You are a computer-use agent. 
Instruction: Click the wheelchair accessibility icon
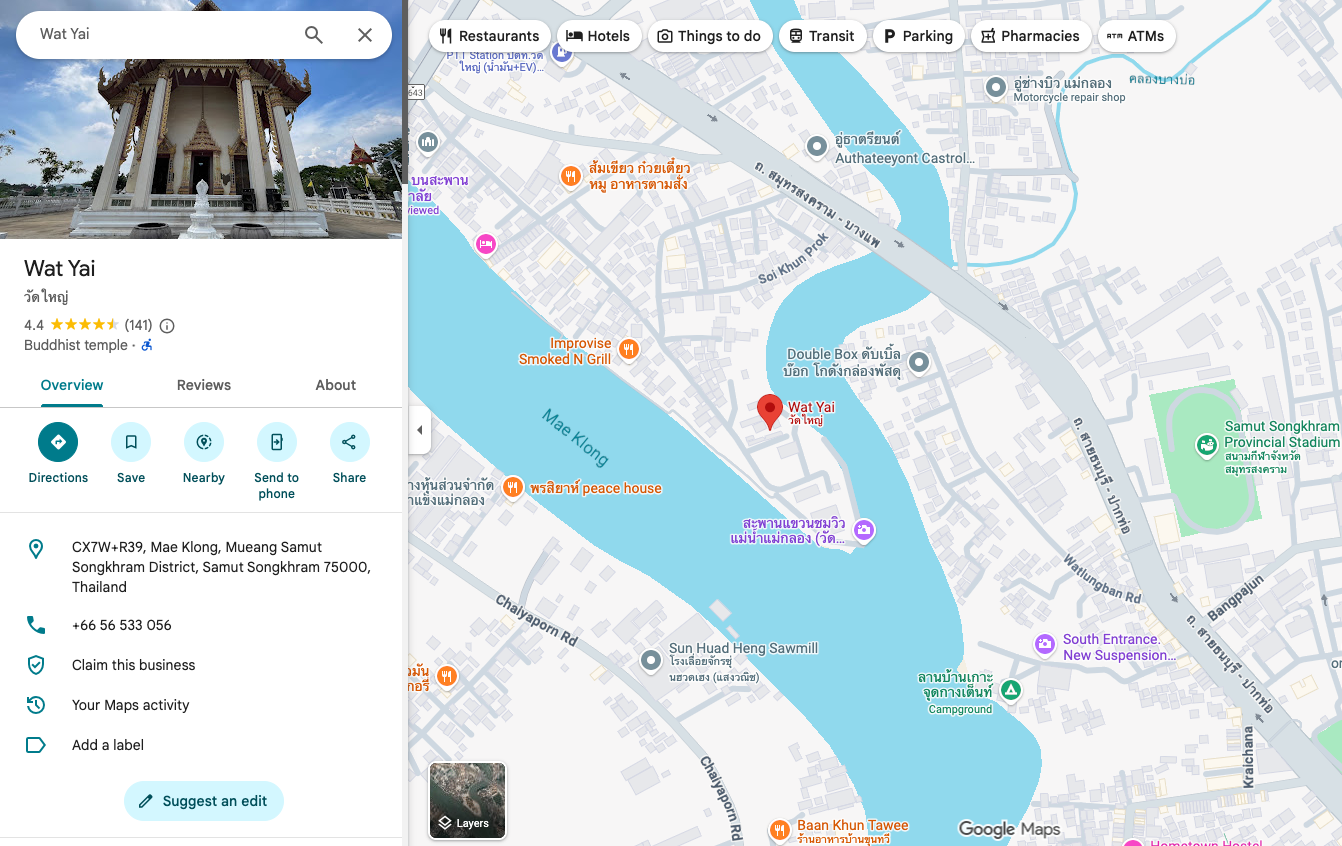coord(147,345)
